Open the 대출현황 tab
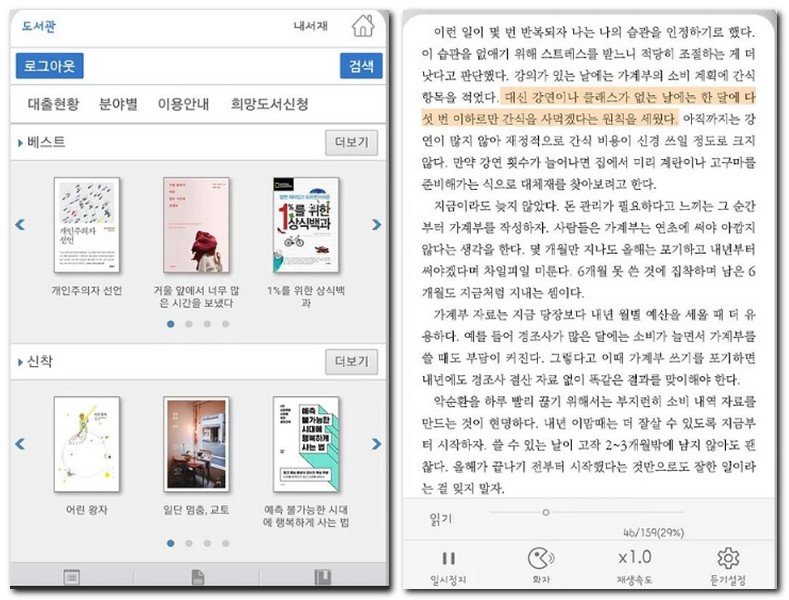Screen dimensions: 789x600 [54, 104]
